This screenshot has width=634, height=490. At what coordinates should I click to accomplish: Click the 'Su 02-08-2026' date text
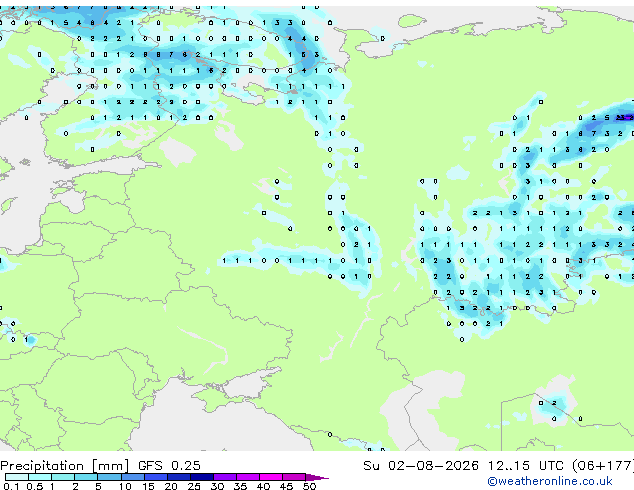coord(421,466)
